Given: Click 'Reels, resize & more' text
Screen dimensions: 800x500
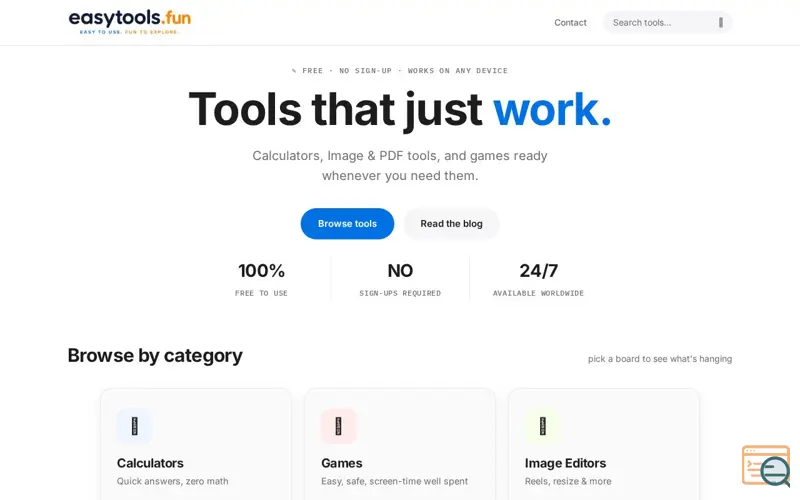Looking at the screenshot, I should (x=568, y=481).
